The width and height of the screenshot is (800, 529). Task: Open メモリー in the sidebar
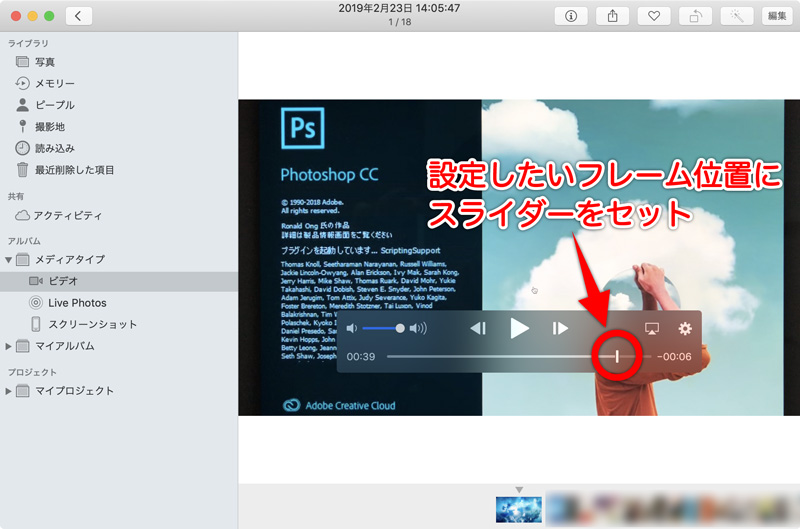coord(119,83)
